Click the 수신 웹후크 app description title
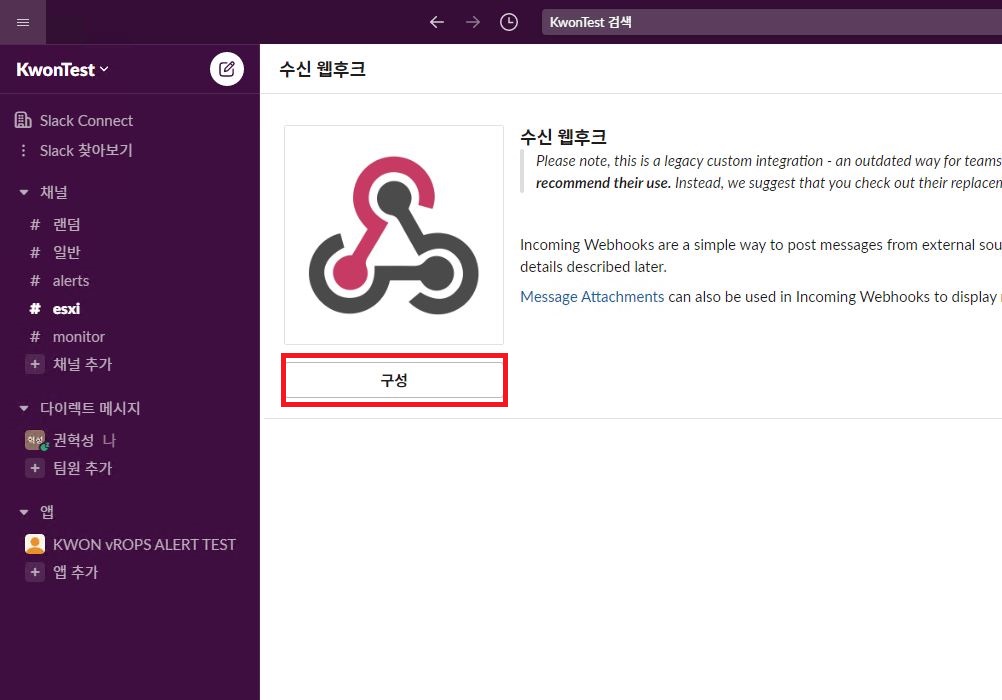Image resolution: width=1002 pixels, height=700 pixels. (563, 136)
